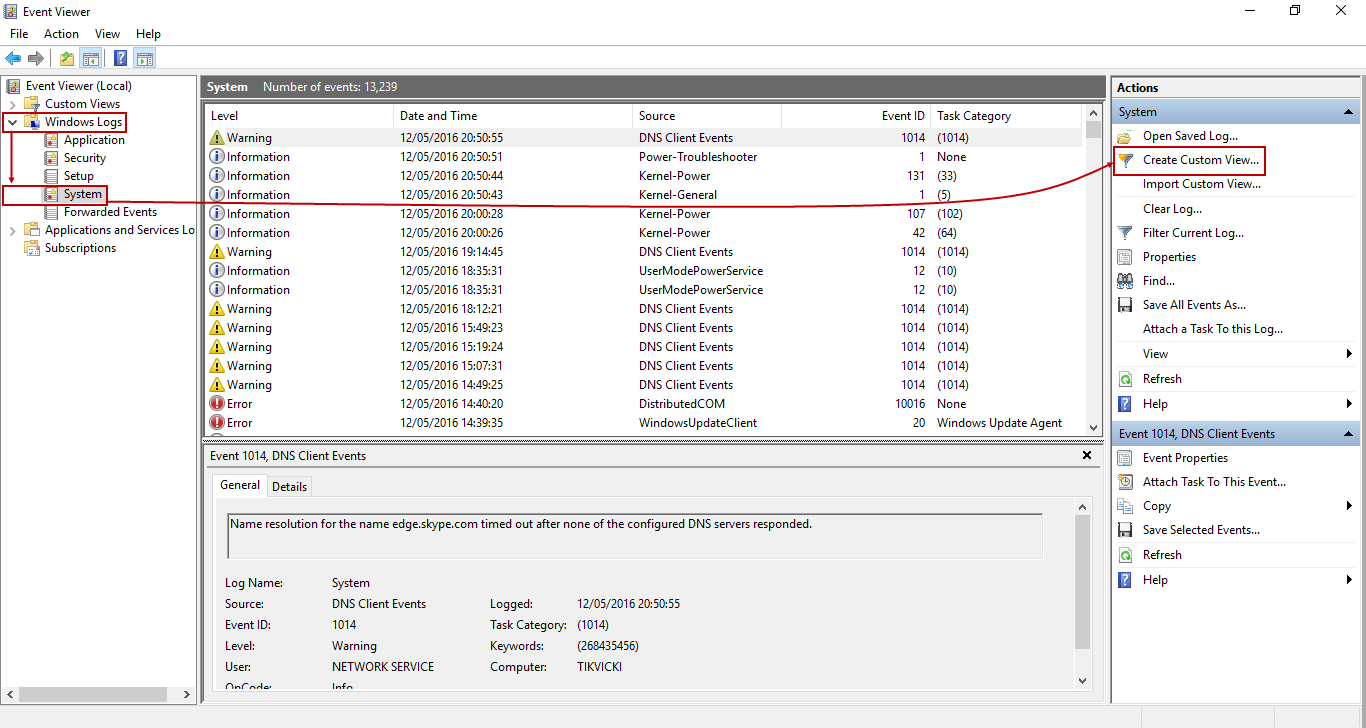Switch to the General tab
The width and height of the screenshot is (1366, 728).
(240, 485)
